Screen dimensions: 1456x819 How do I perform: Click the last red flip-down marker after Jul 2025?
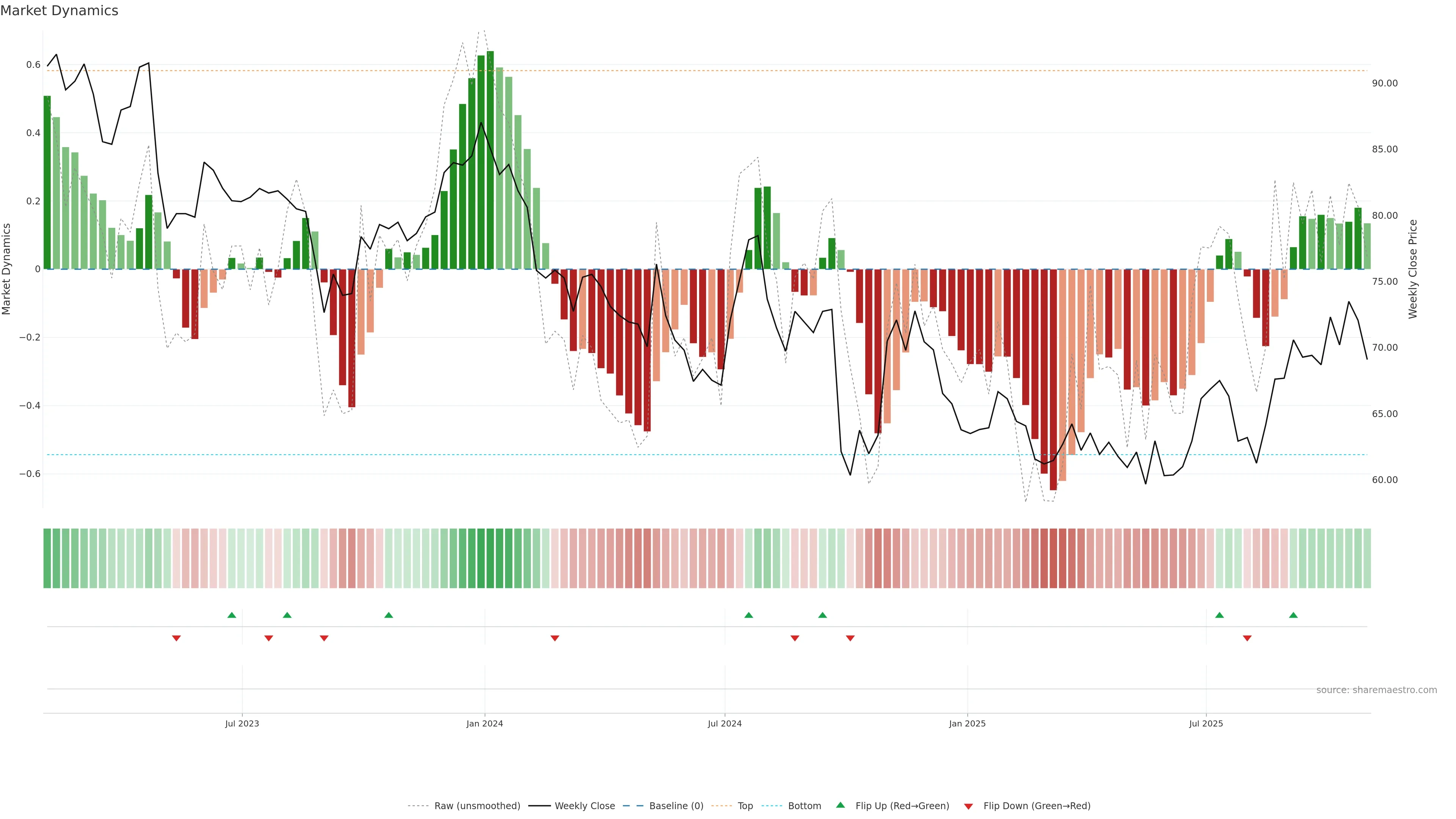(x=1247, y=638)
